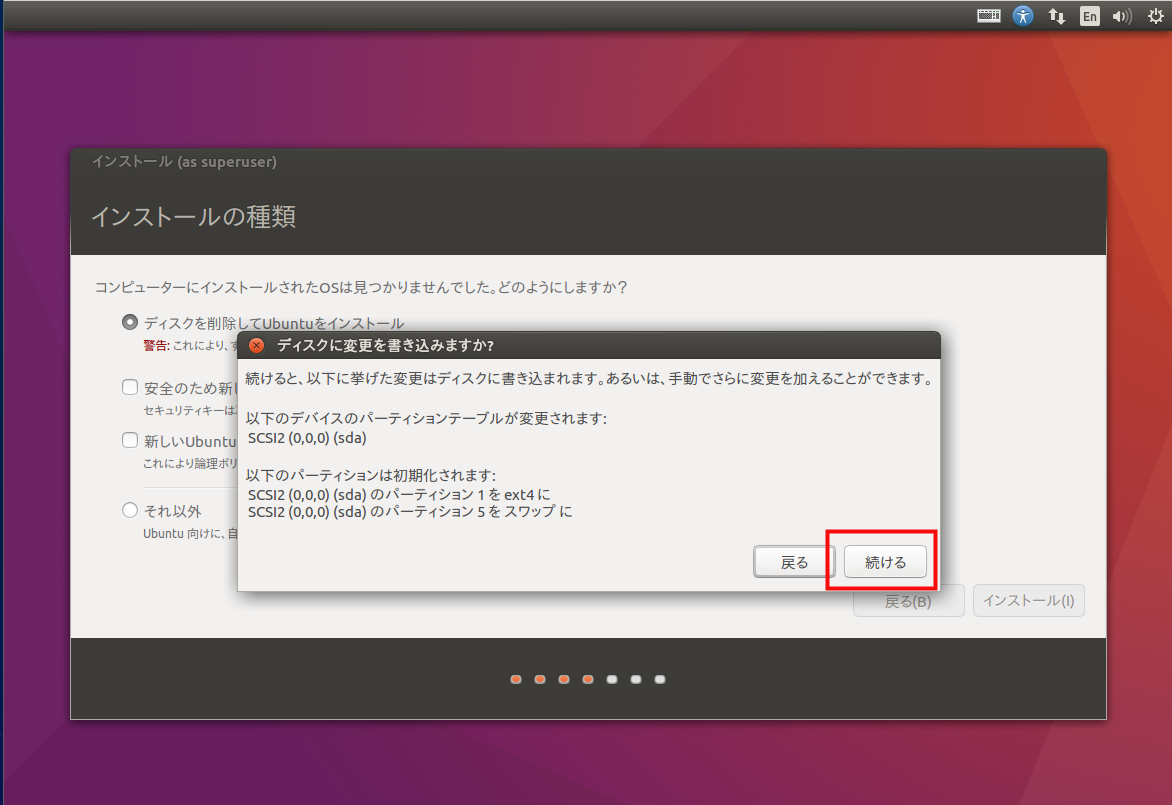Click the volume speaker icon
The height and width of the screenshot is (805, 1172).
1121,16
